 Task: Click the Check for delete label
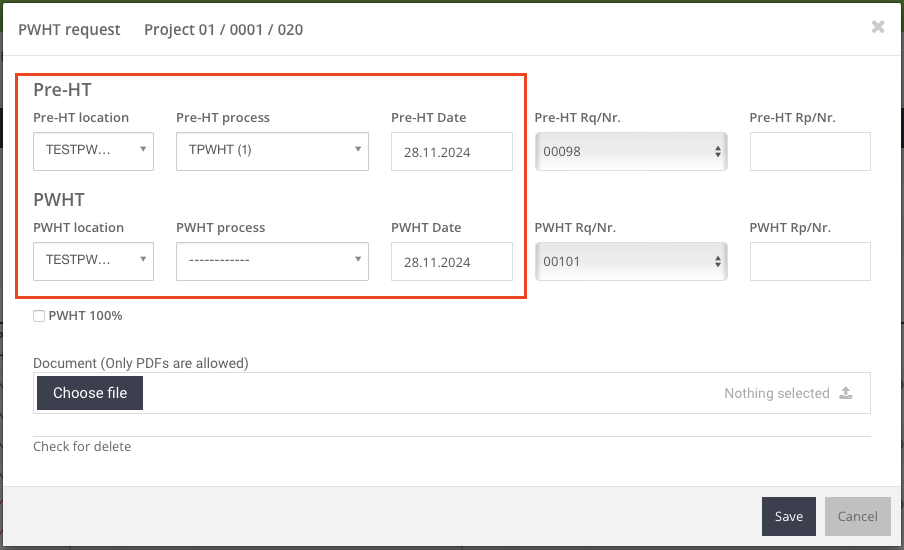[82, 446]
